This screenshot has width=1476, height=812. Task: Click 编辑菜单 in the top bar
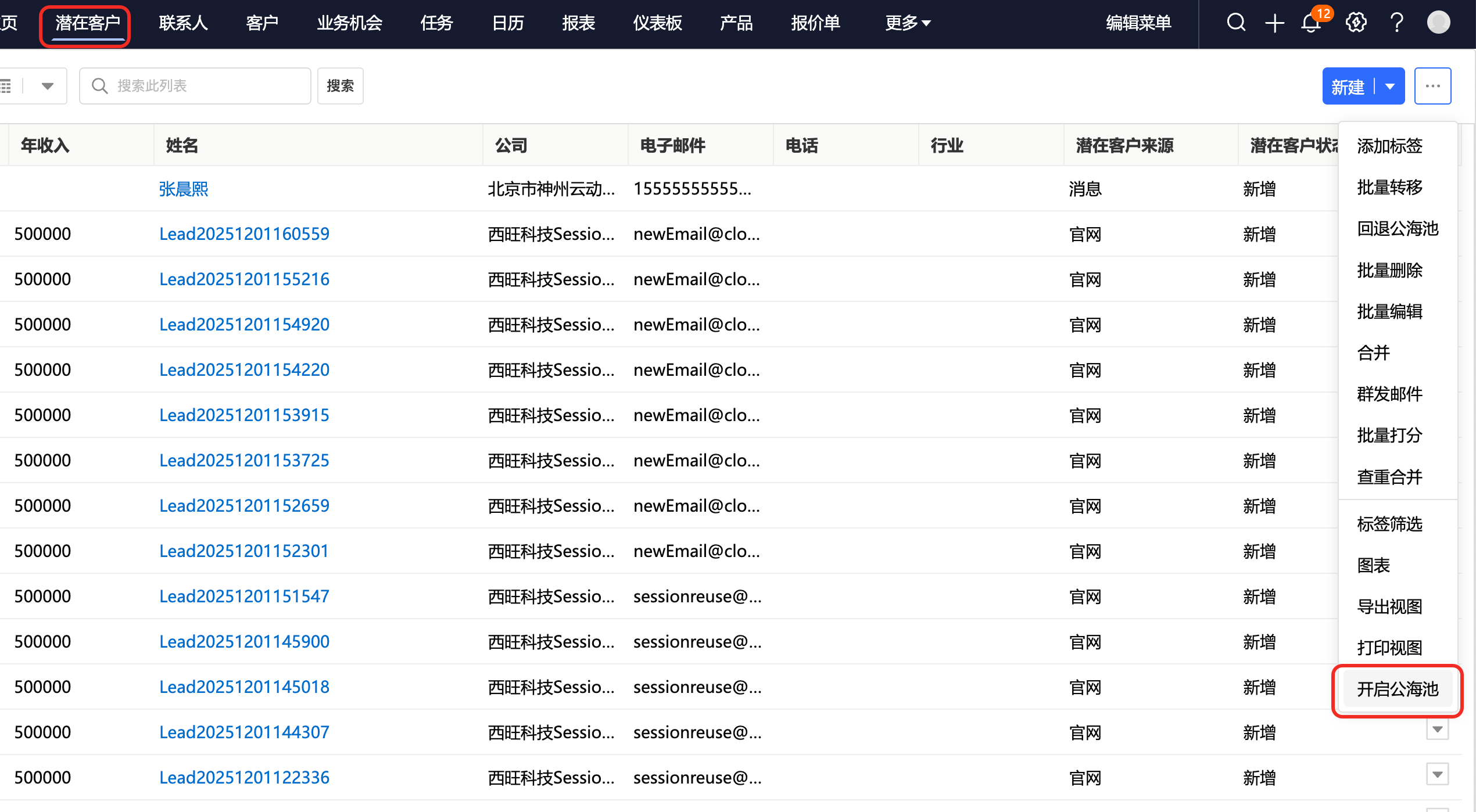1138,23
